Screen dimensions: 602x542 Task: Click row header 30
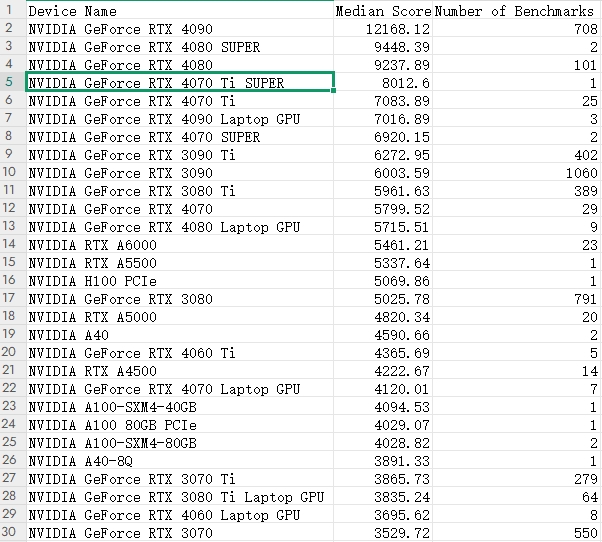pyautogui.click(x=13, y=532)
